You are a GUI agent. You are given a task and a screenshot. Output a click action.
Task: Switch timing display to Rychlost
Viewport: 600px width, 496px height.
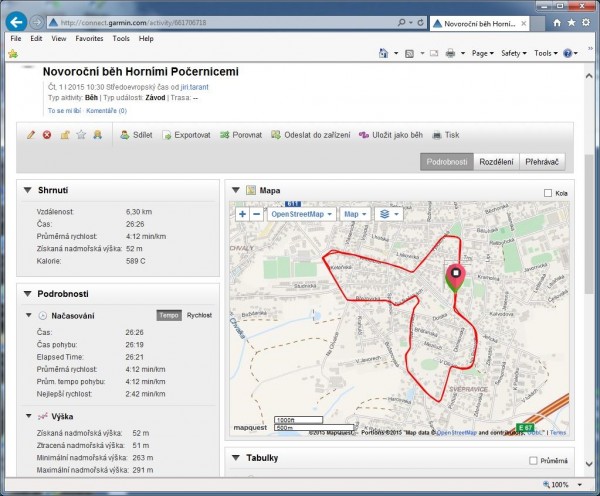(x=199, y=315)
